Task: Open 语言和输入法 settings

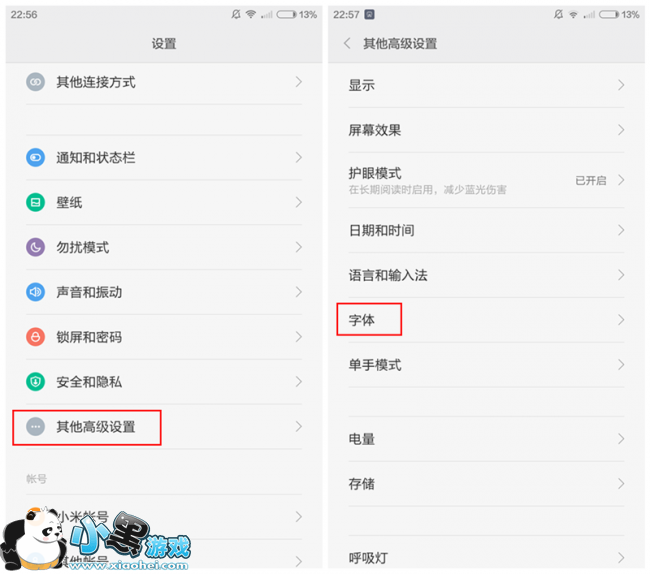Action: coord(486,275)
